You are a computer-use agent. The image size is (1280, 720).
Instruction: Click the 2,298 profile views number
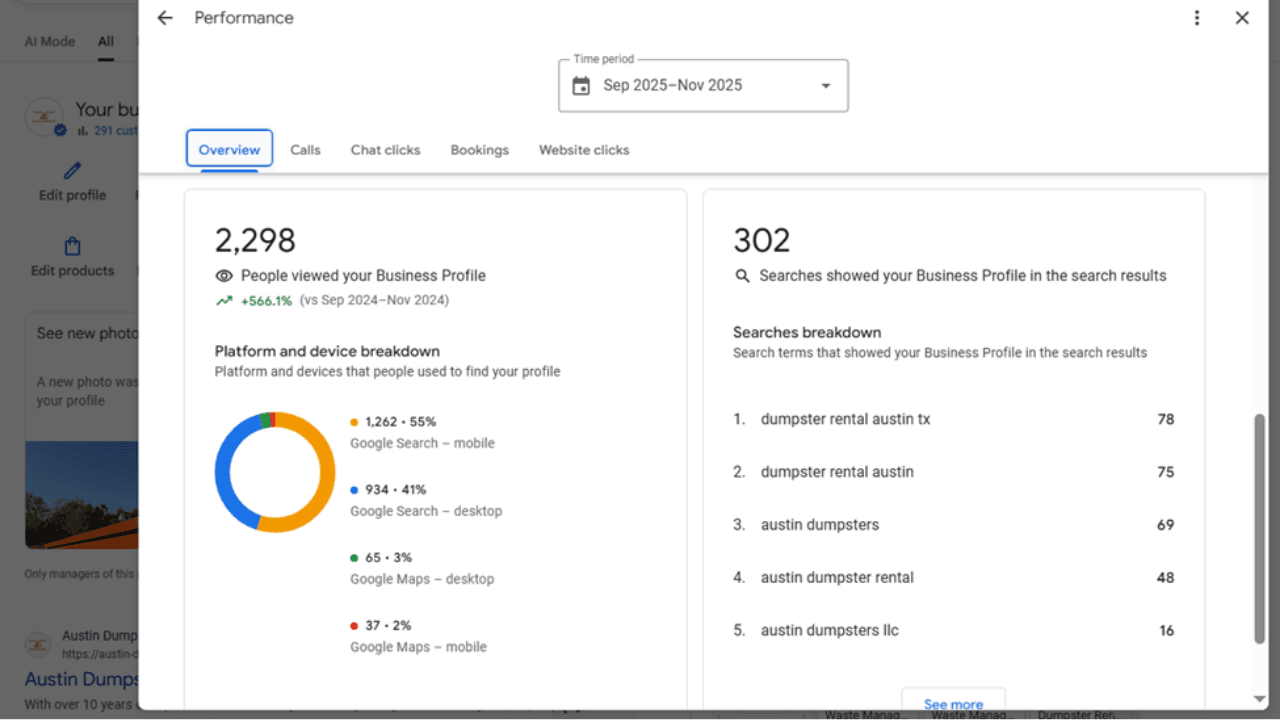click(255, 240)
